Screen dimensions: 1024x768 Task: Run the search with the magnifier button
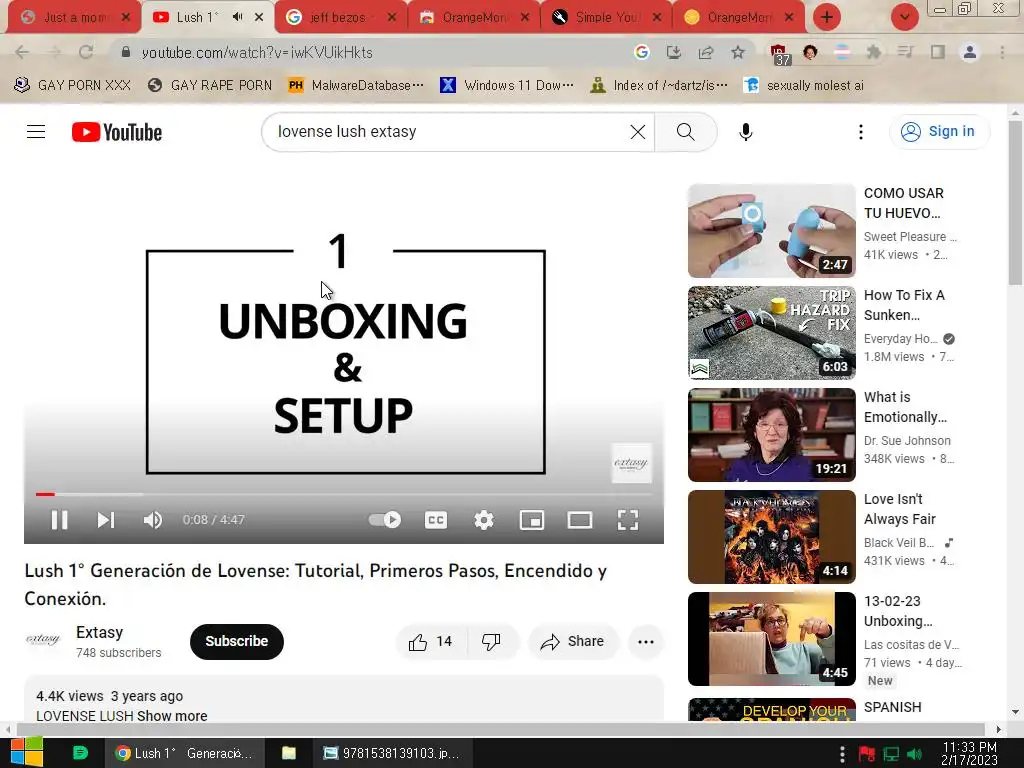point(686,132)
